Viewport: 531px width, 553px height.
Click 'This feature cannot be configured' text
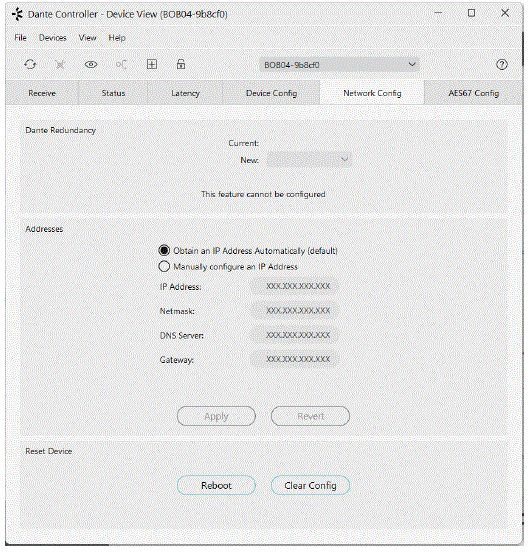263,194
